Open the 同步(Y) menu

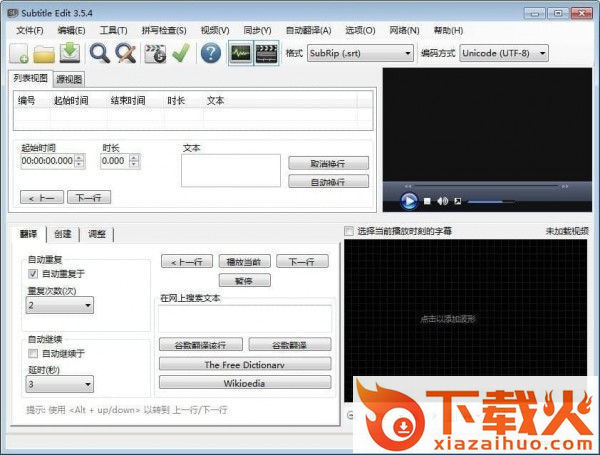click(x=258, y=31)
